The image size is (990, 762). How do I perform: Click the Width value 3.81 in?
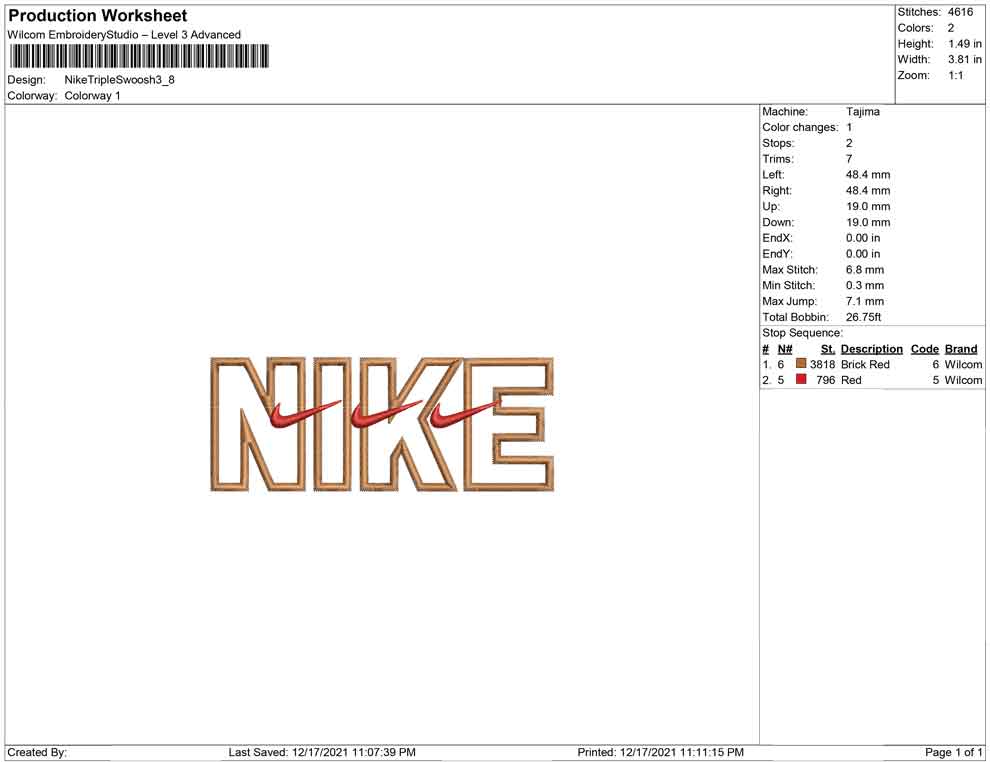pyautogui.click(x=964, y=59)
